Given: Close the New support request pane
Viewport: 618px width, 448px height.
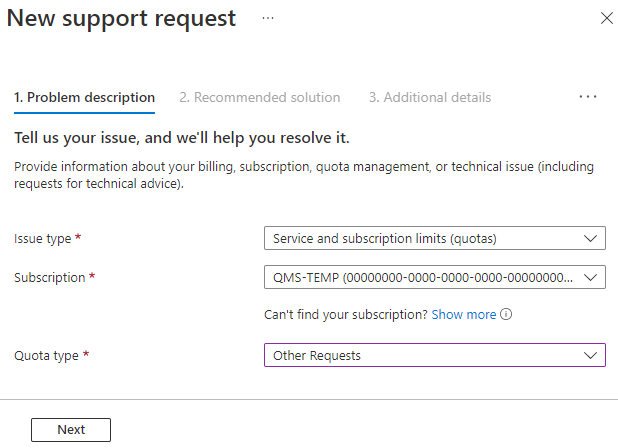Looking at the screenshot, I should [606, 19].
